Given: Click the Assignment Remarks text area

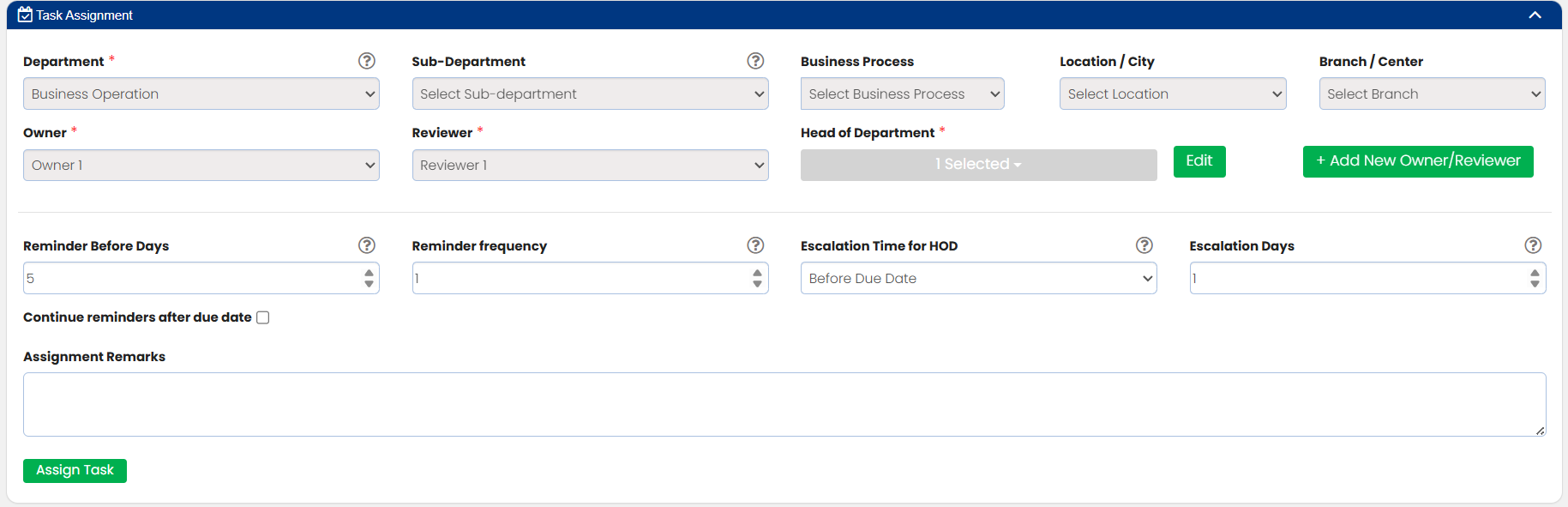Looking at the screenshot, I should pos(784,404).
